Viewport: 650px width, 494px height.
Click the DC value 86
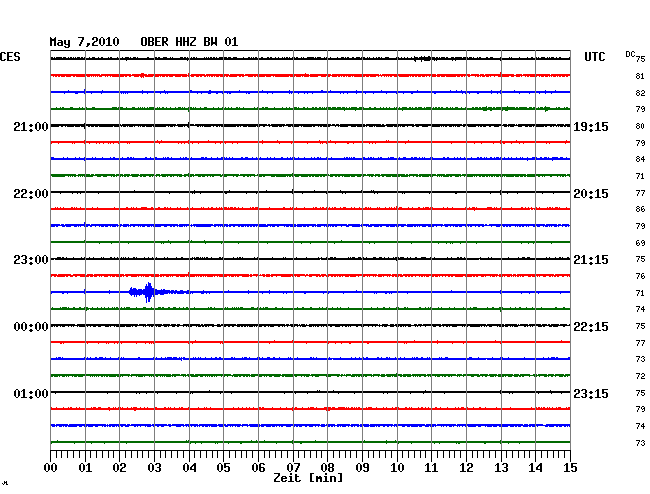(x=640, y=209)
